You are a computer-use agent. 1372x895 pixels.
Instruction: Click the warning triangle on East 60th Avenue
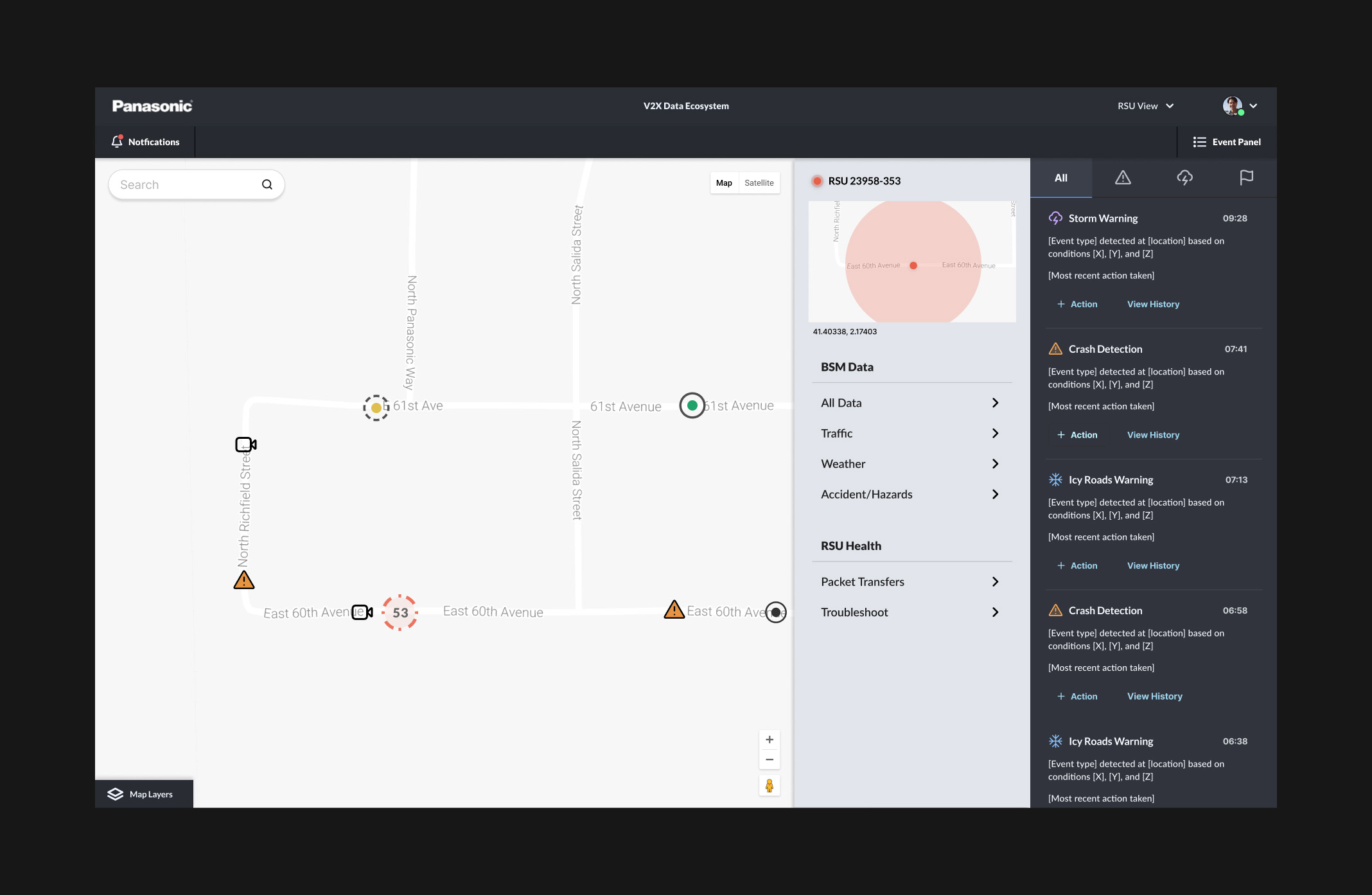click(674, 609)
